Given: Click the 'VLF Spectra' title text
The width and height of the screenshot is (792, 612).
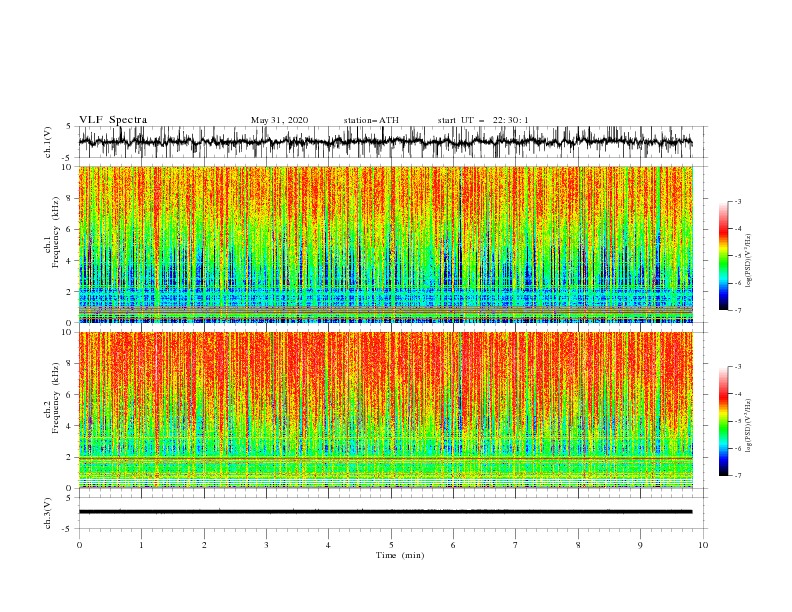Looking at the screenshot, I should 113,120.
